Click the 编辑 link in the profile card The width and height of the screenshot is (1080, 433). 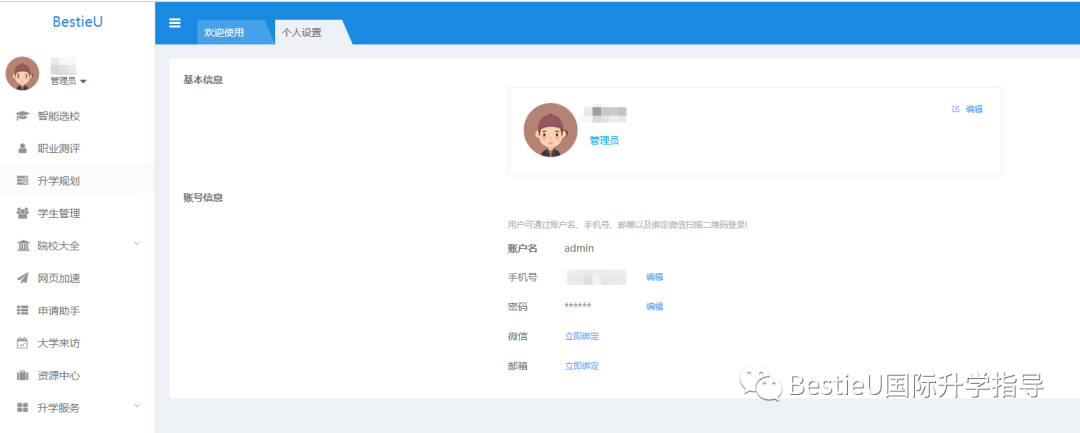pyautogui.click(x=974, y=109)
